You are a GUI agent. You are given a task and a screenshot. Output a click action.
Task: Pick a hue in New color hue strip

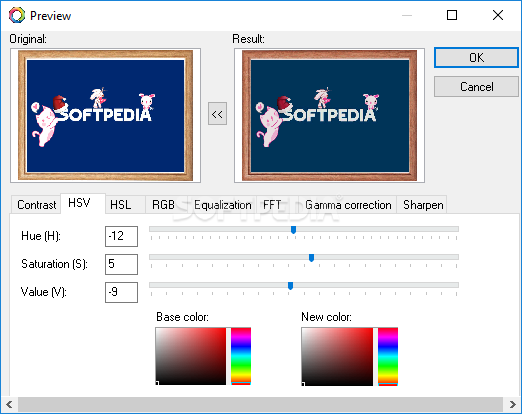point(388,356)
